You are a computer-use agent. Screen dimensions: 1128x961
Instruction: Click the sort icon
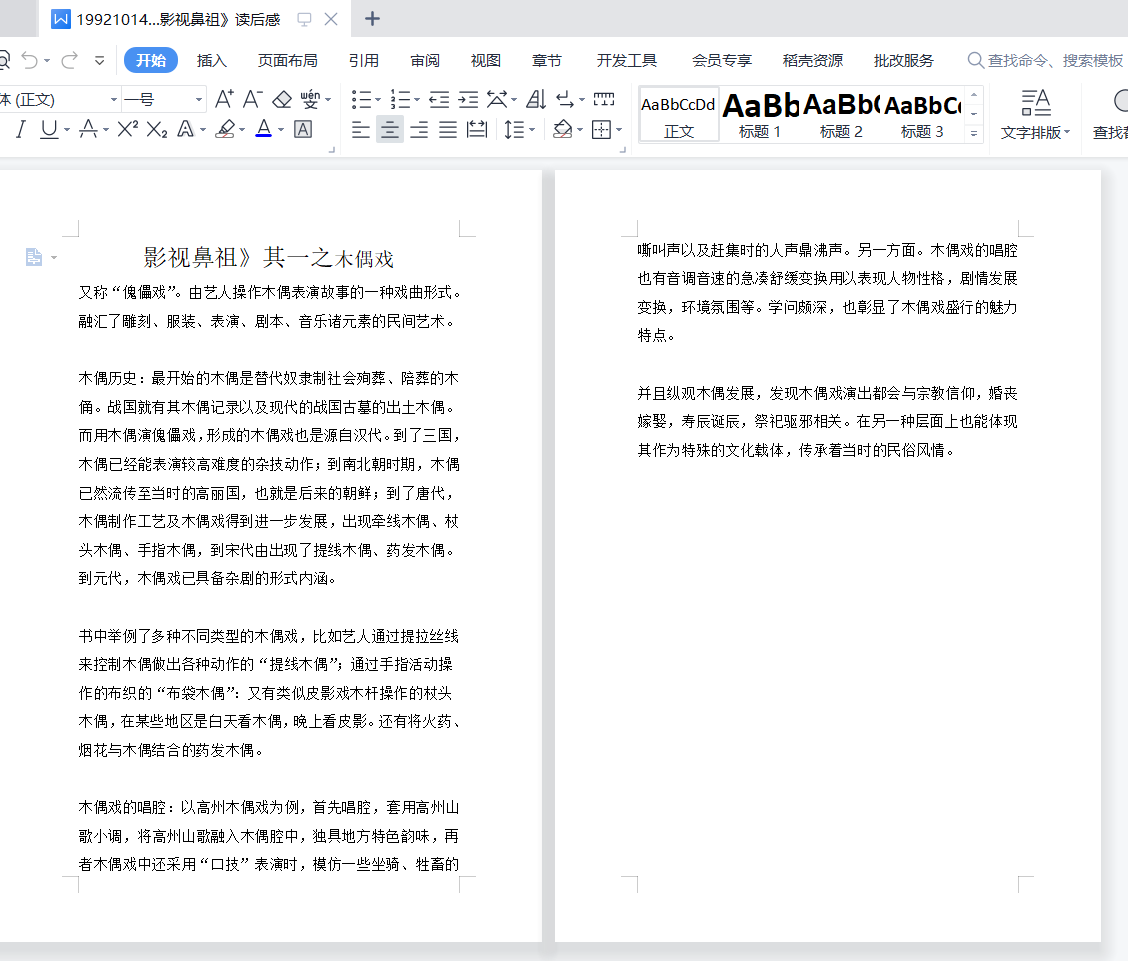pyautogui.click(x=535, y=99)
